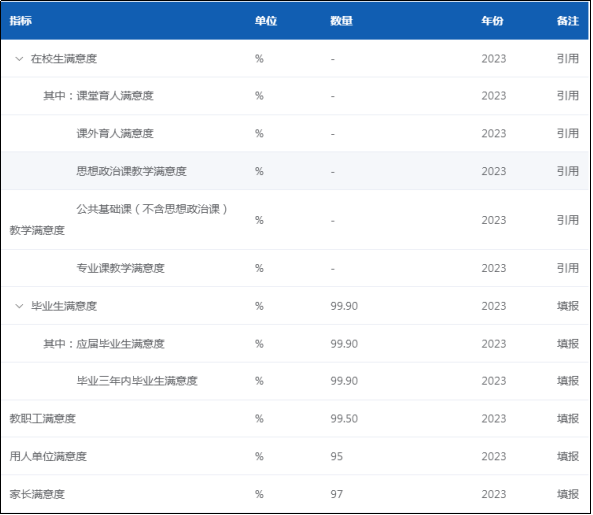Image resolution: width=593 pixels, height=515 pixels.
Task: Click the 用人单位满意度 row label
Action: point(48,456)
